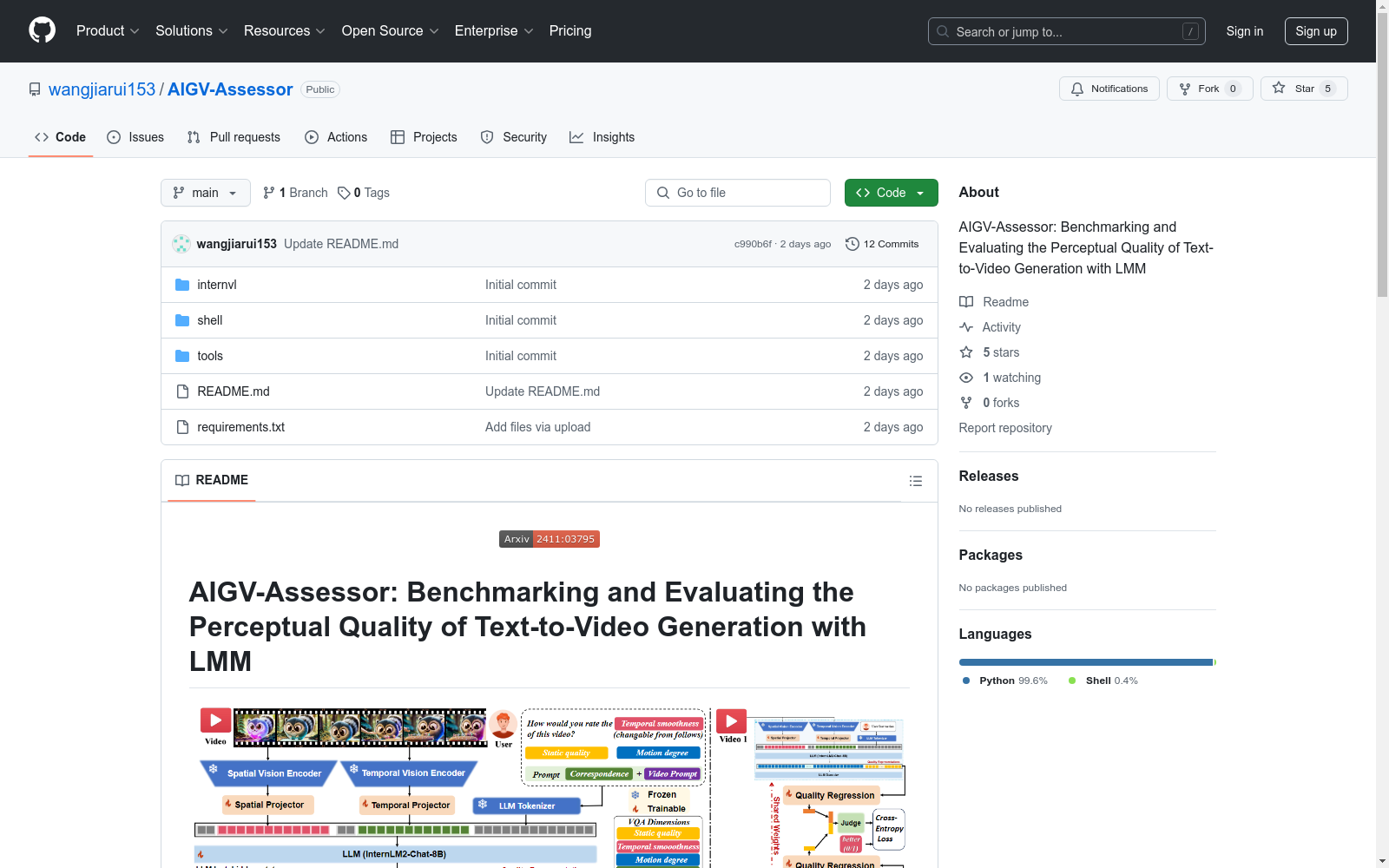Open the README.md file

pyautogui.click(x=234, y=391)
